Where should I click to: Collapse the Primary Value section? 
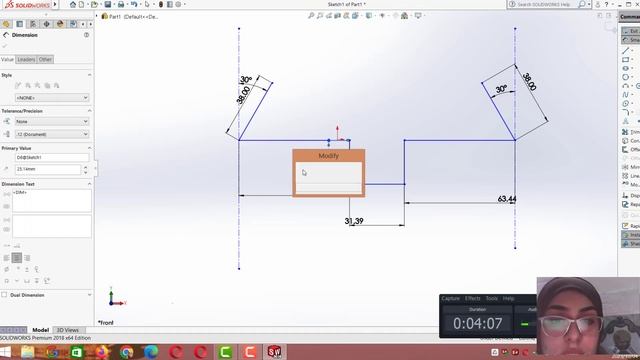coord(89,148)
